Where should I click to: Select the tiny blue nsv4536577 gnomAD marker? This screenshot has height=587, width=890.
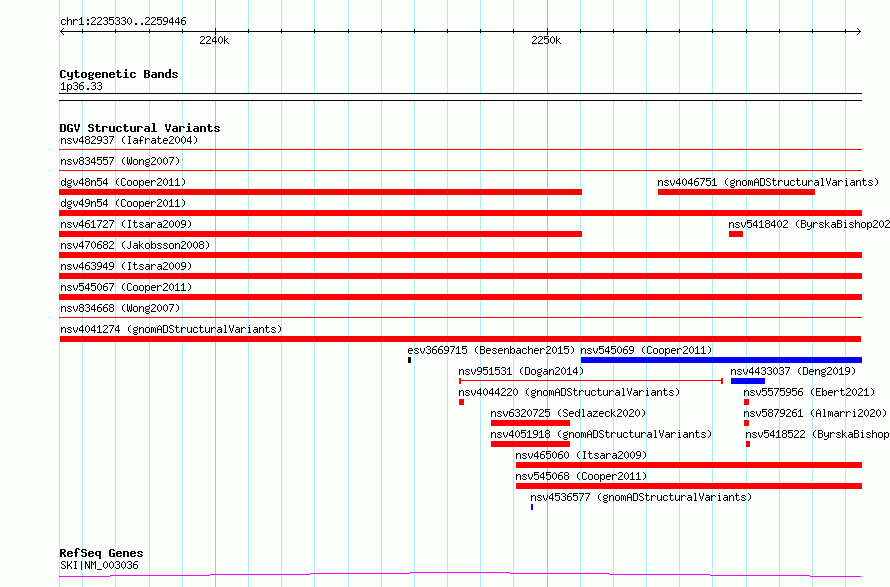(x=532, y=507)
